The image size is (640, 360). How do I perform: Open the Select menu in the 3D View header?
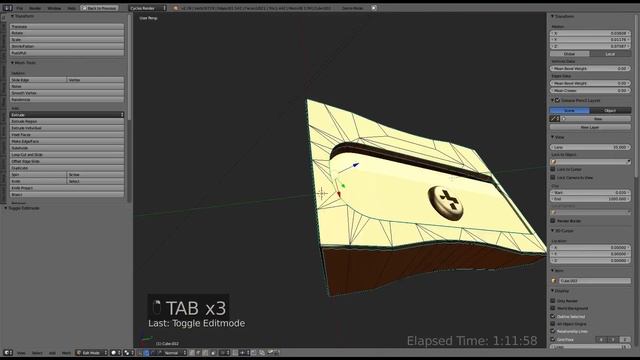coord(37,353)
